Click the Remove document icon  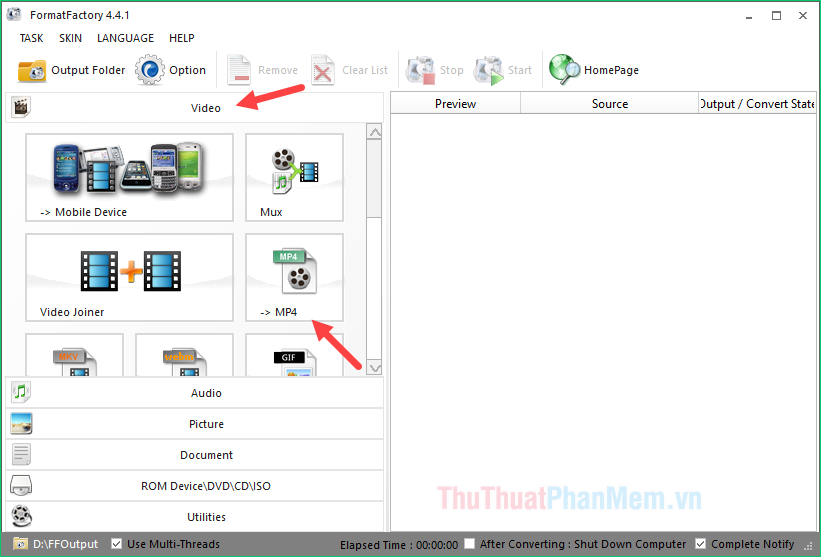[239, 70]
